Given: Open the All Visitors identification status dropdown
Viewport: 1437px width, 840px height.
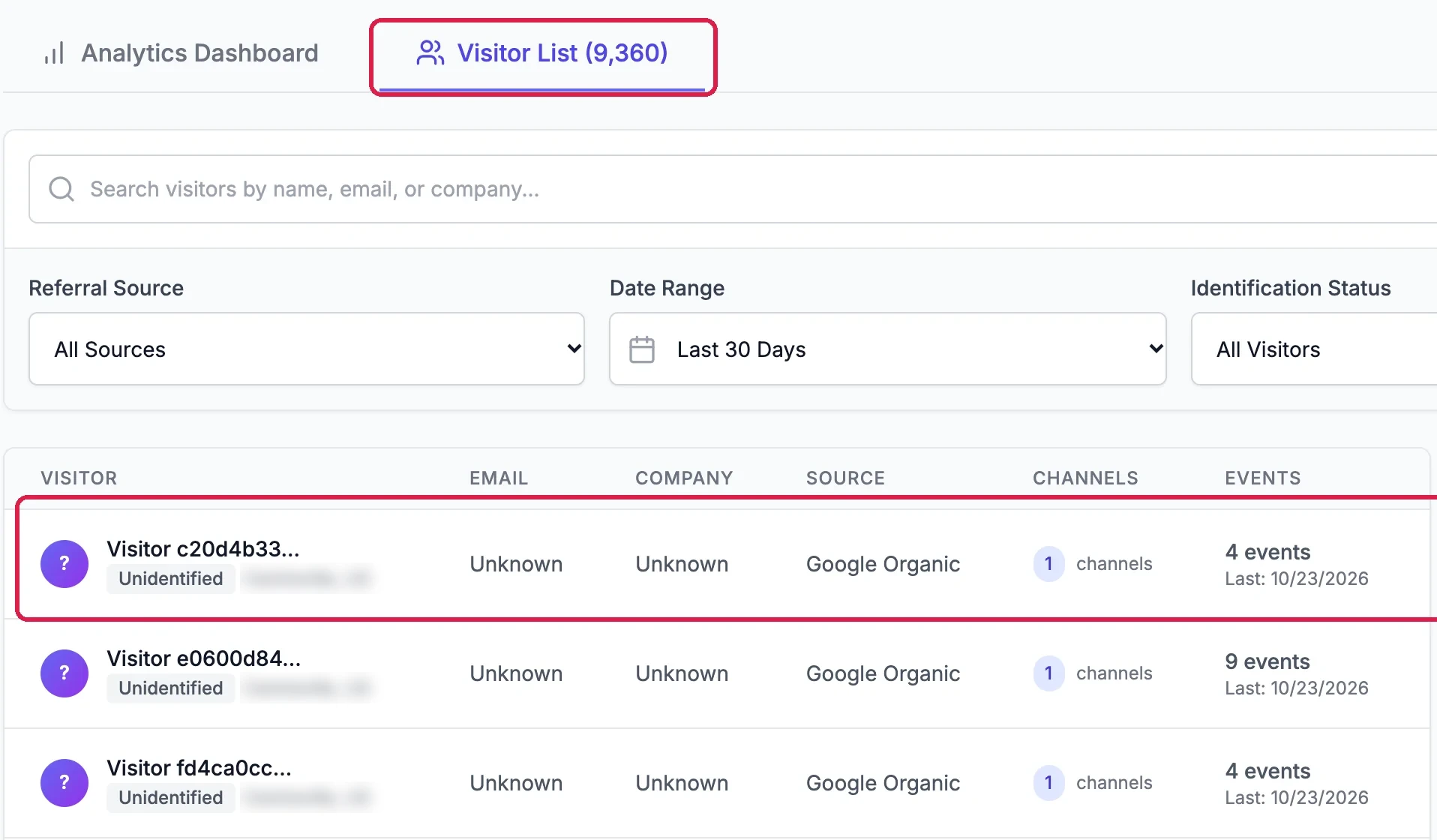Looking at the screenshot, I should (1314, 349).
